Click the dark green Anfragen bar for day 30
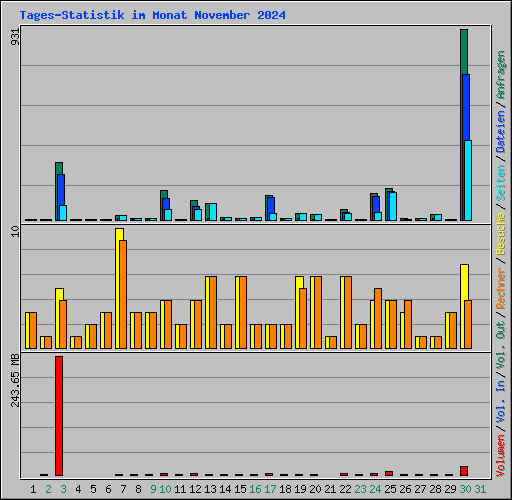 (464, 52)
